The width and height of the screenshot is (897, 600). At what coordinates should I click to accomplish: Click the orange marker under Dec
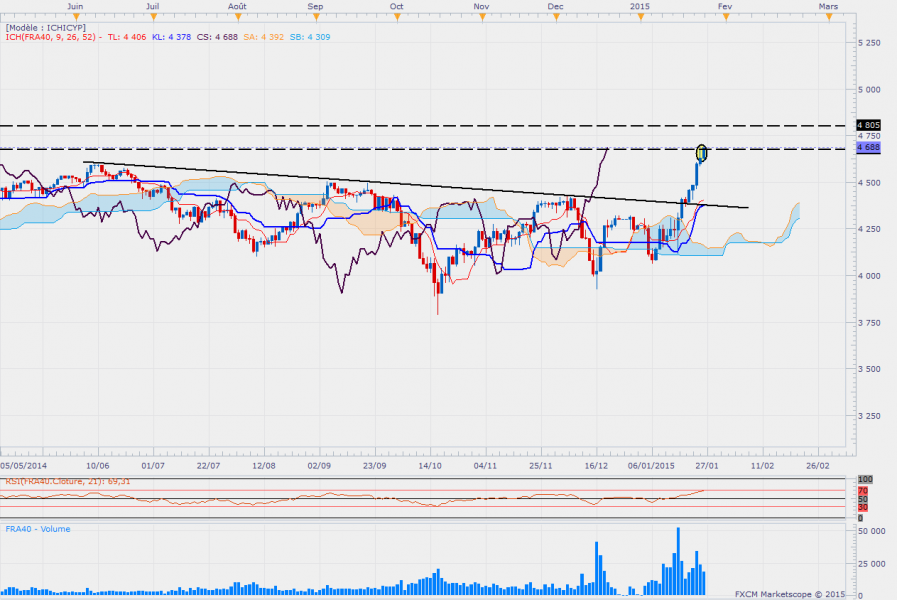[x=556, y=18]
